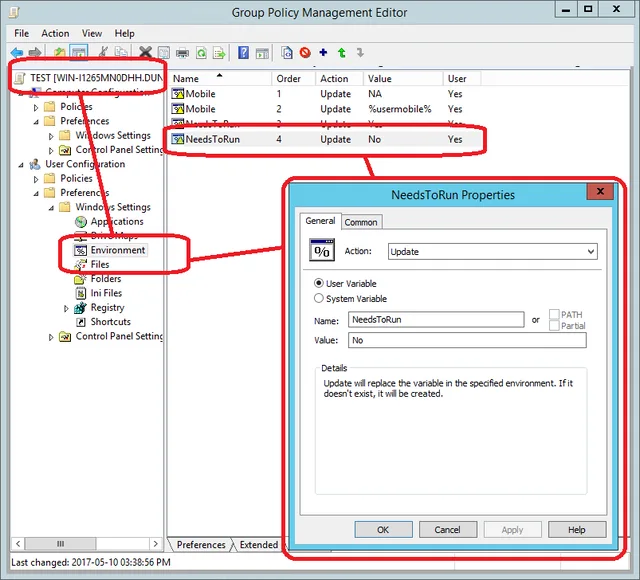This screenshot has width=640, height=580.
Task: Select NeedsToRun row with order 4
Action: click(x=325, y=139)
